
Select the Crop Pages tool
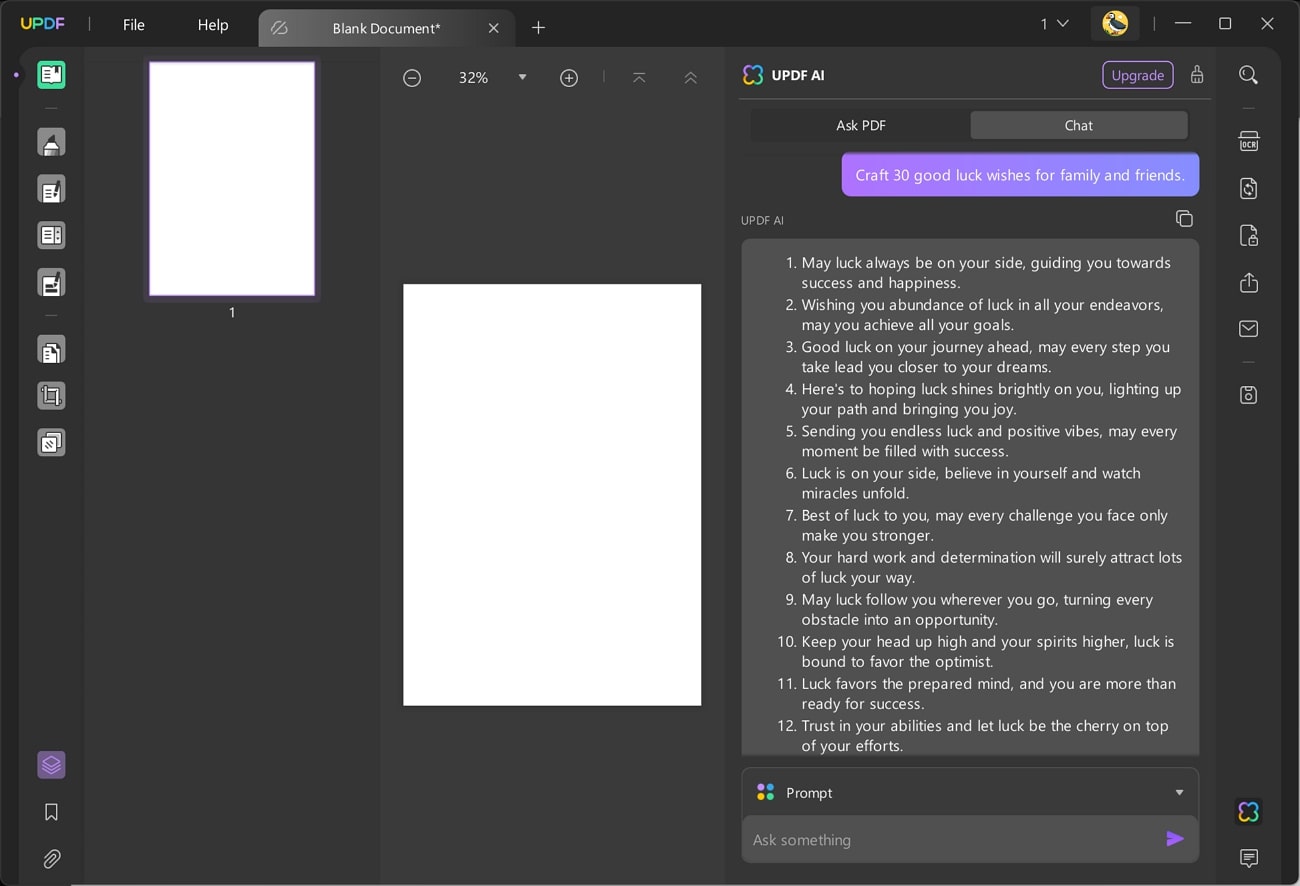51,396
